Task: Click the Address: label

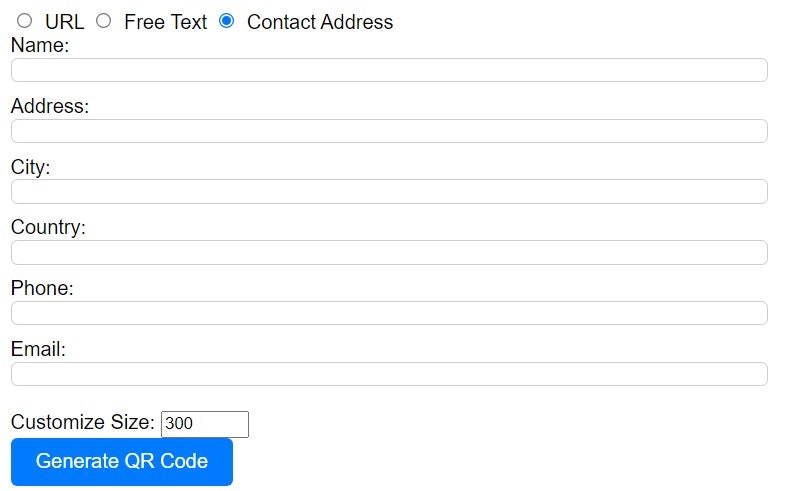Action: point(50,106)
